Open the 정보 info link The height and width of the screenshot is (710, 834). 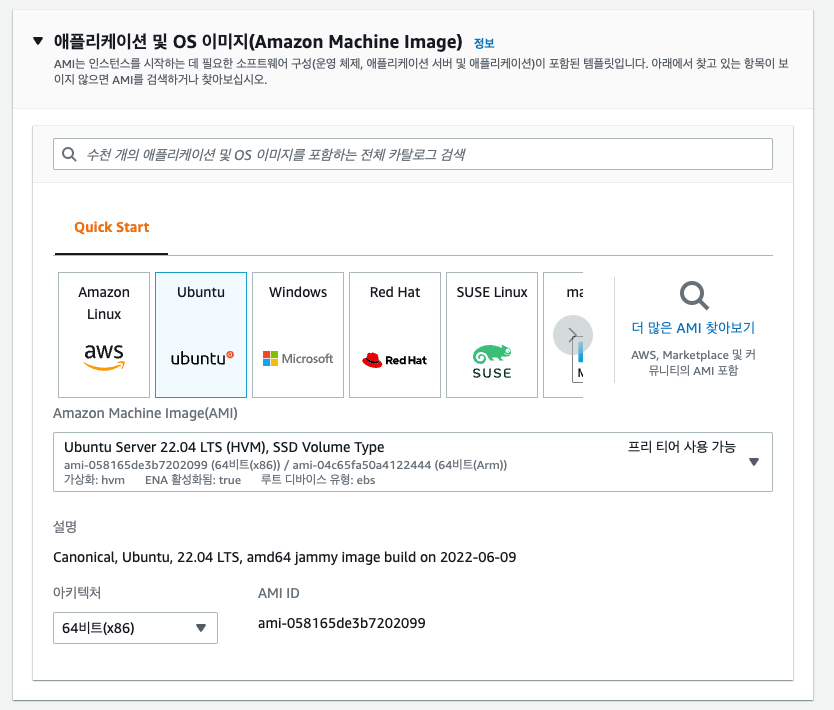[484, 43]
